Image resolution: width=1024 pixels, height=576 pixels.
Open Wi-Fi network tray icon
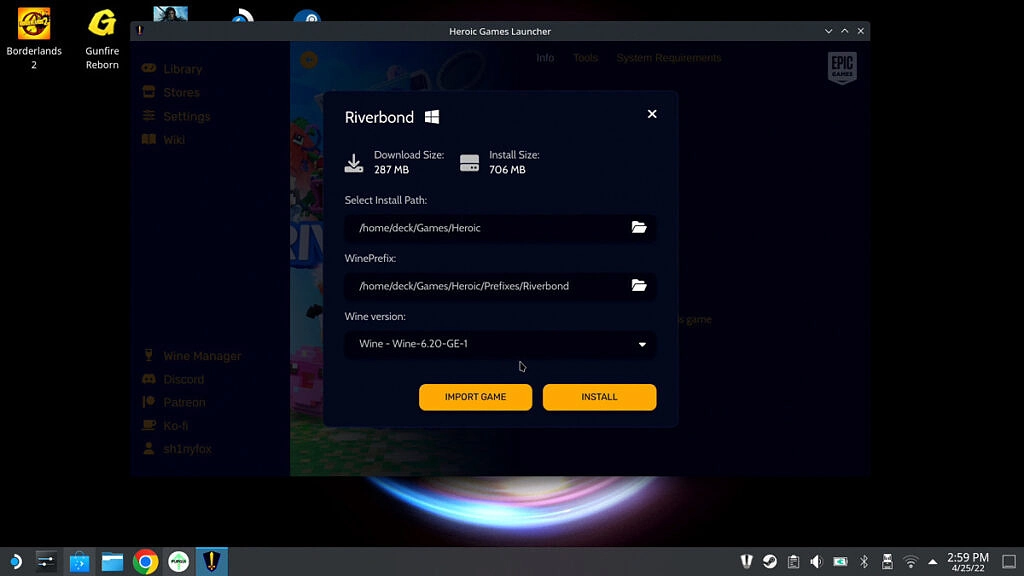[910, 562]
